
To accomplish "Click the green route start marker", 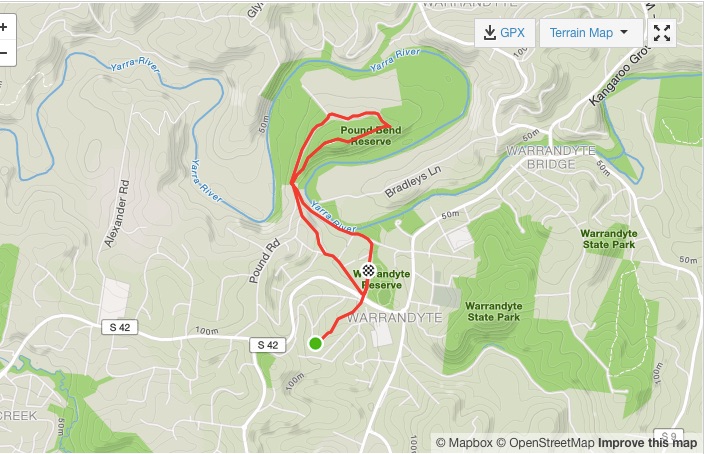I will point(316,343).
